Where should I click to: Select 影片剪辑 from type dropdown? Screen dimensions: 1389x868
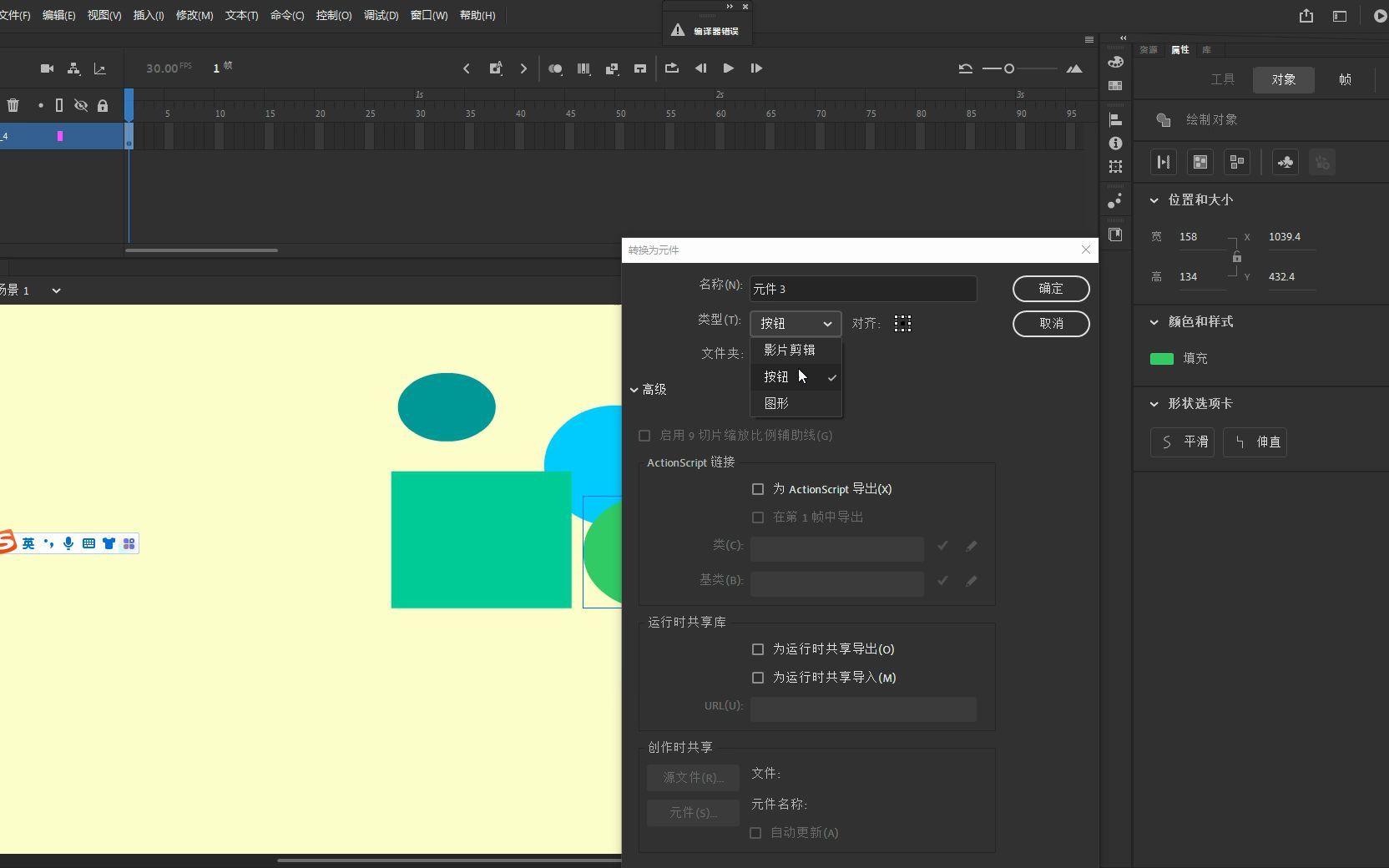point(789,350)
